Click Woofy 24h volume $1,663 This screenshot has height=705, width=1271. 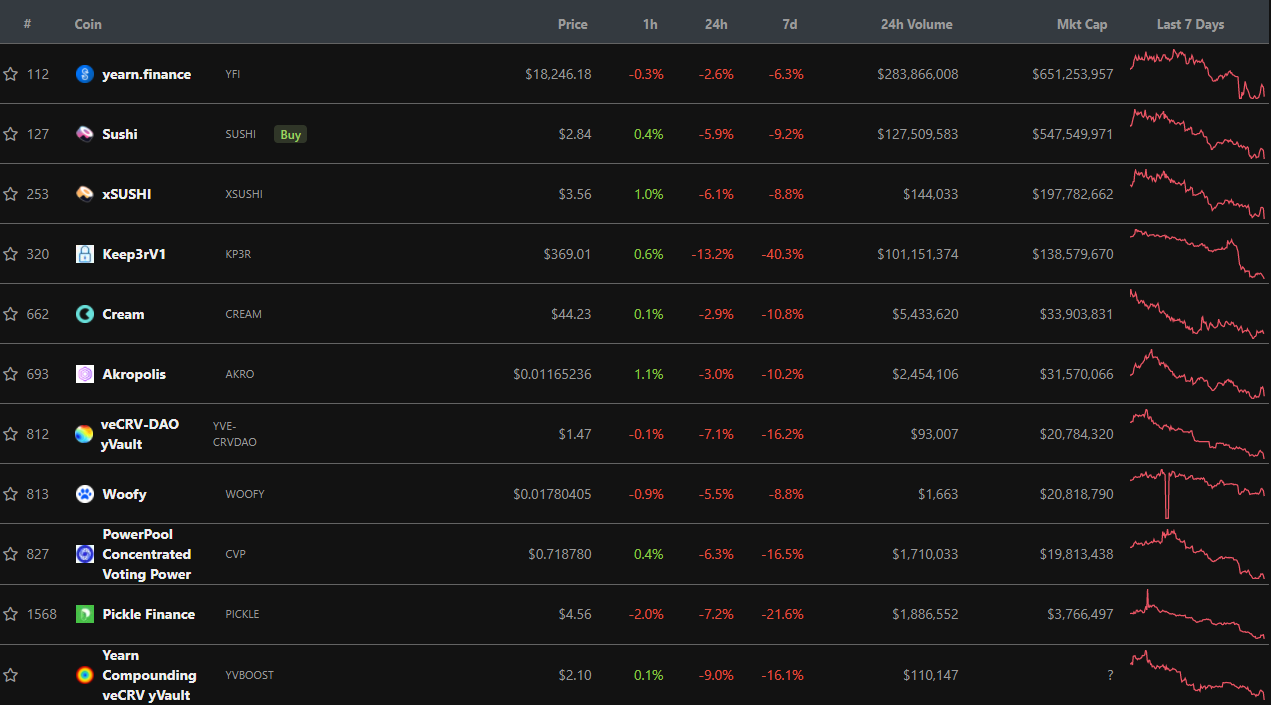(x=937, y=494)
